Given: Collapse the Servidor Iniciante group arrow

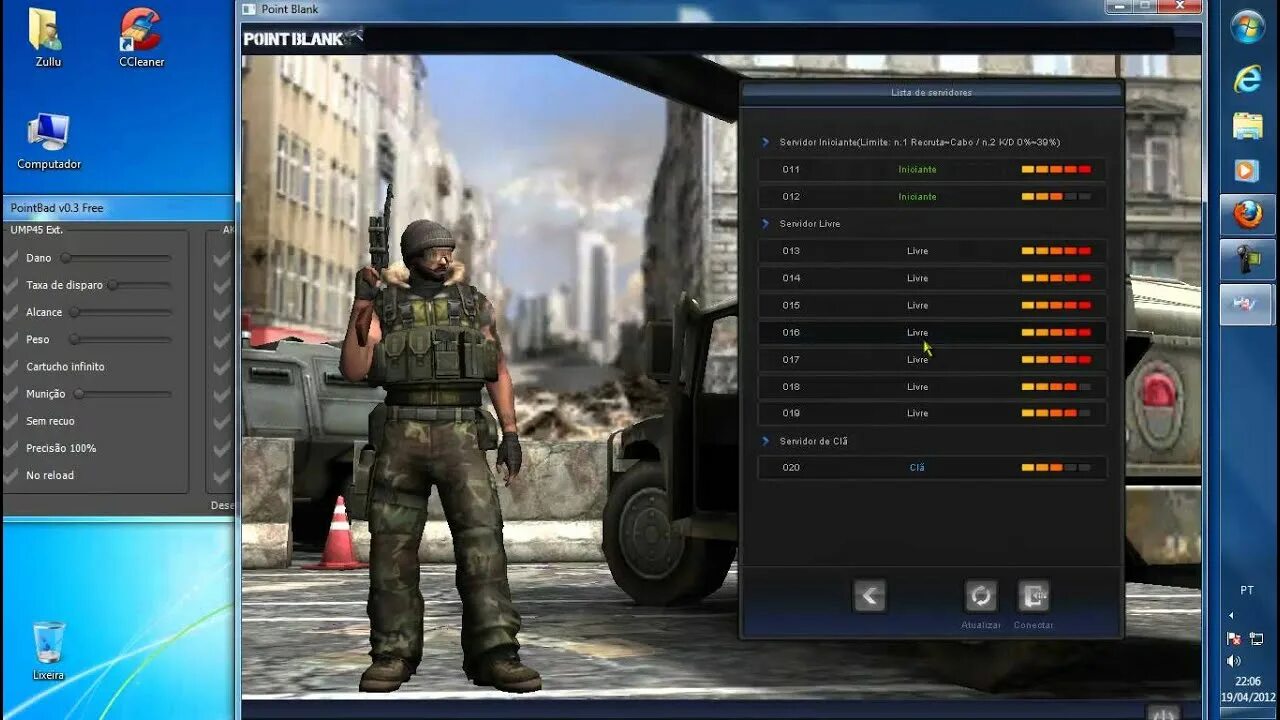Looking at the screenshot, I should 766,142.
